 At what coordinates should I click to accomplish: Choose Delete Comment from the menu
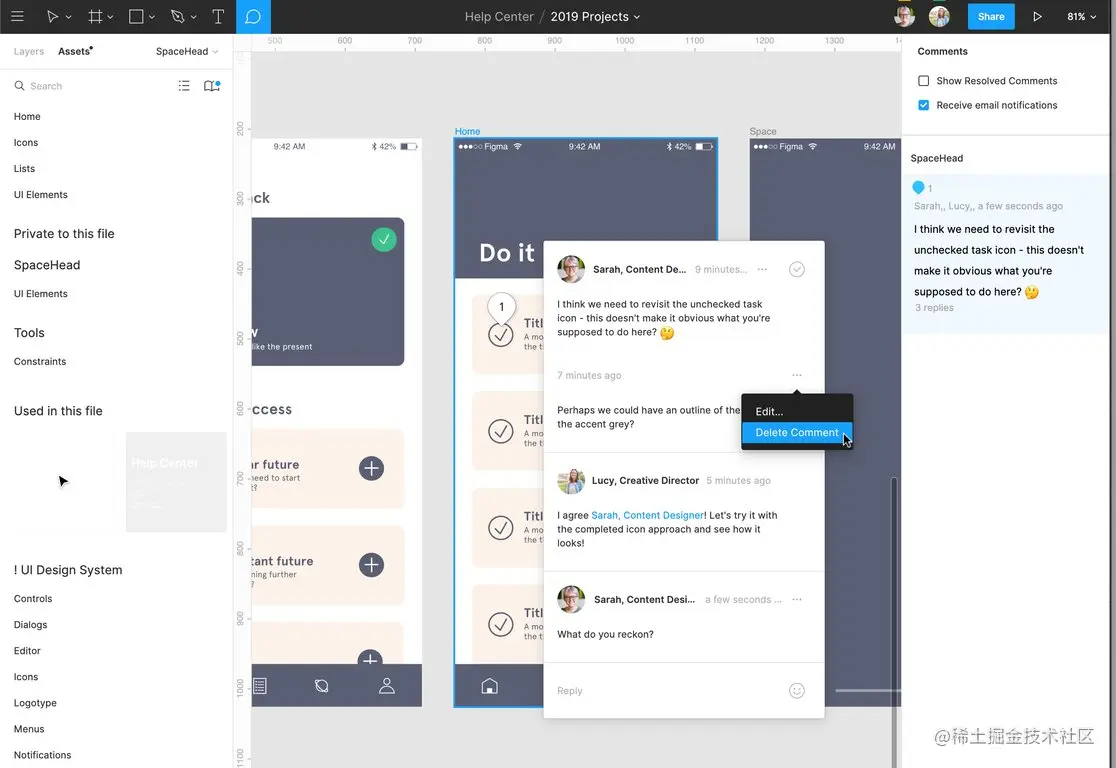796,432
